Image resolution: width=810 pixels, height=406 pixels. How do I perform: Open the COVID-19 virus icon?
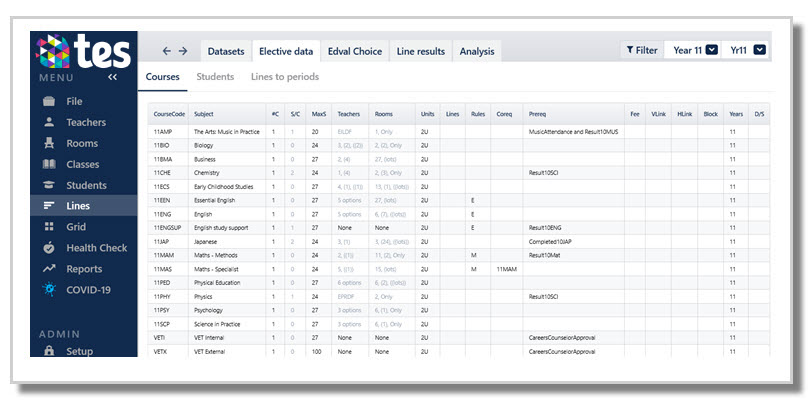click(49, 289)
